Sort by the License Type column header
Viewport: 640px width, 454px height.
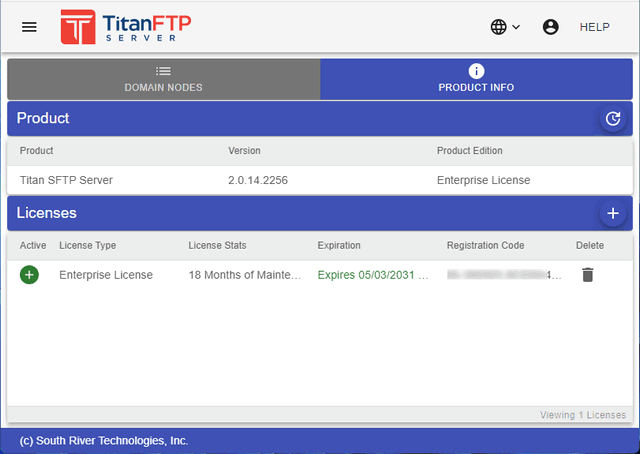point(87,245)
